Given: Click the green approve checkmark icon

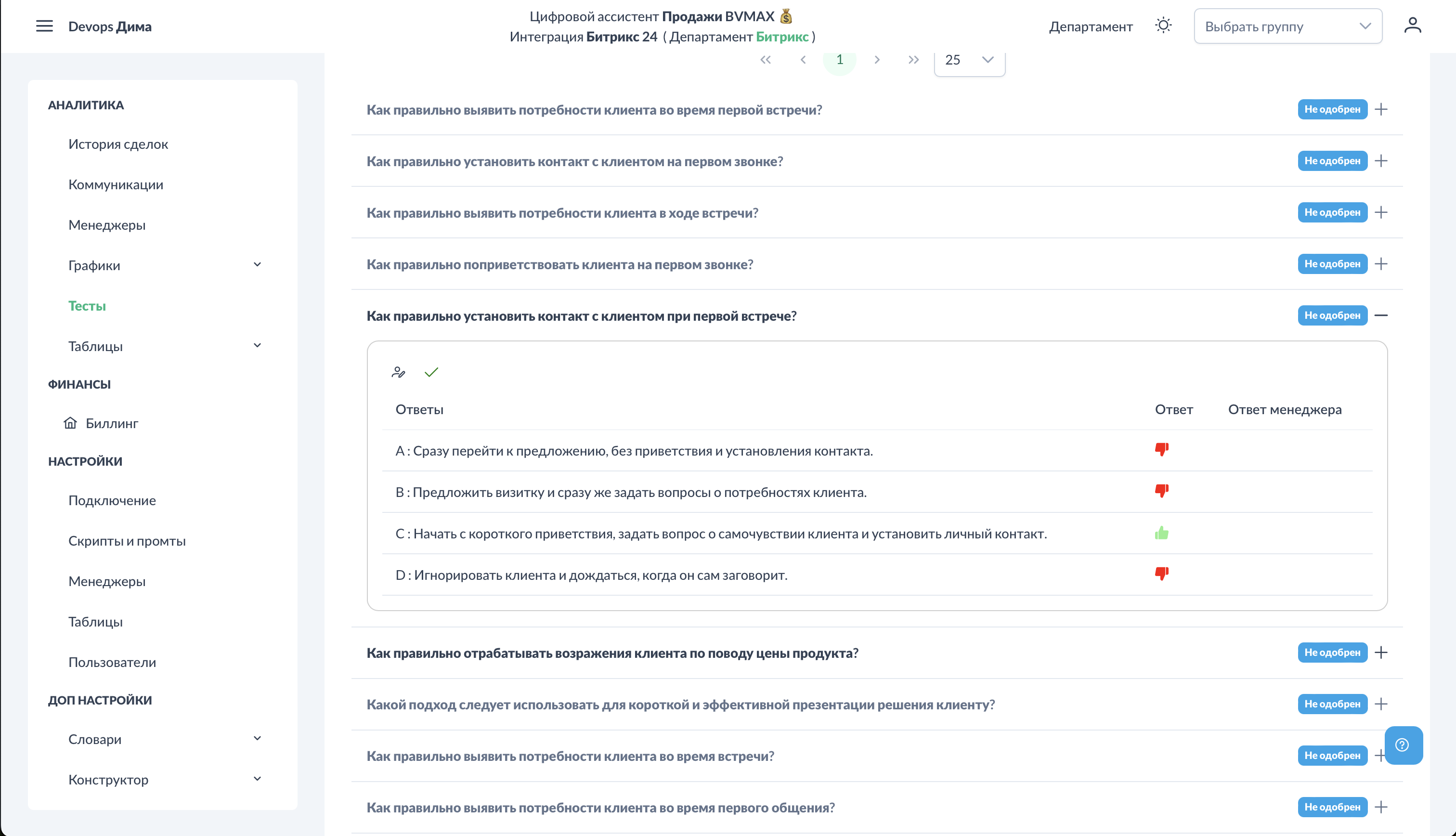Looking at the screenshot, I should (431, 373).
